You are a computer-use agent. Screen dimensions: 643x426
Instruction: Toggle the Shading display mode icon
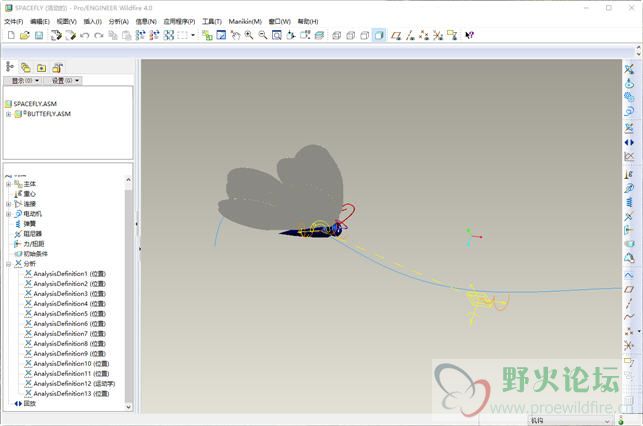point(379,35)
